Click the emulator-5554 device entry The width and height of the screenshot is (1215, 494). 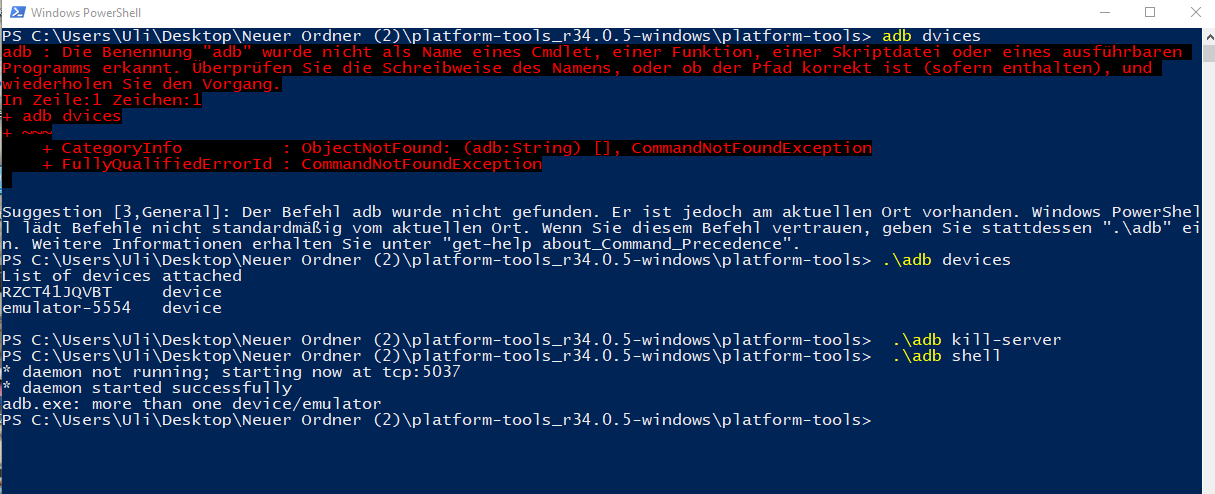tap(67, 308)
